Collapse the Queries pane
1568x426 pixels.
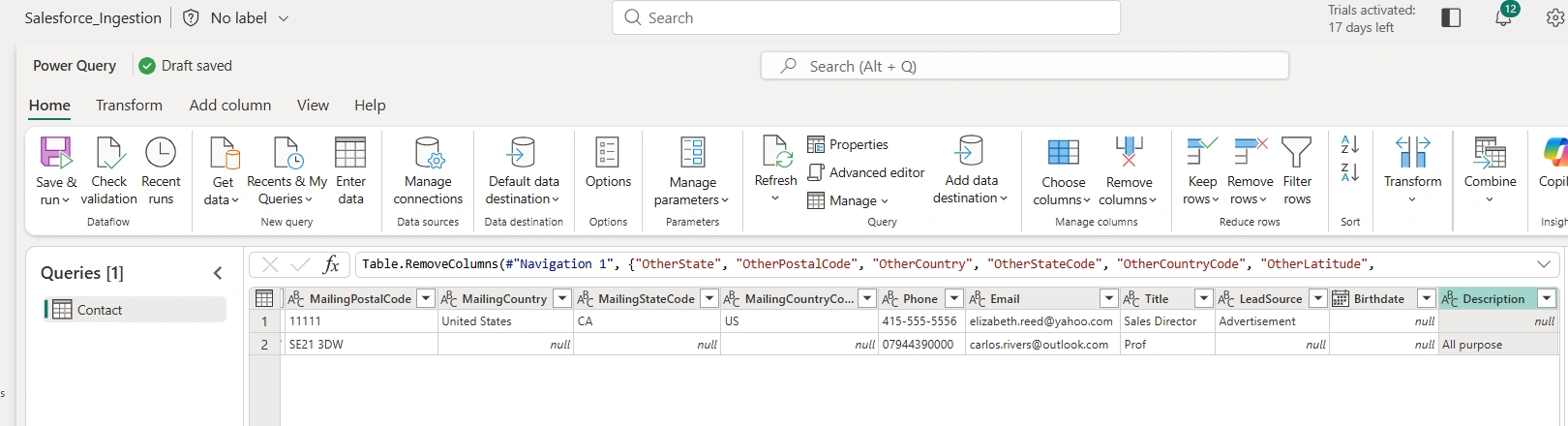(x=218, y=273)
